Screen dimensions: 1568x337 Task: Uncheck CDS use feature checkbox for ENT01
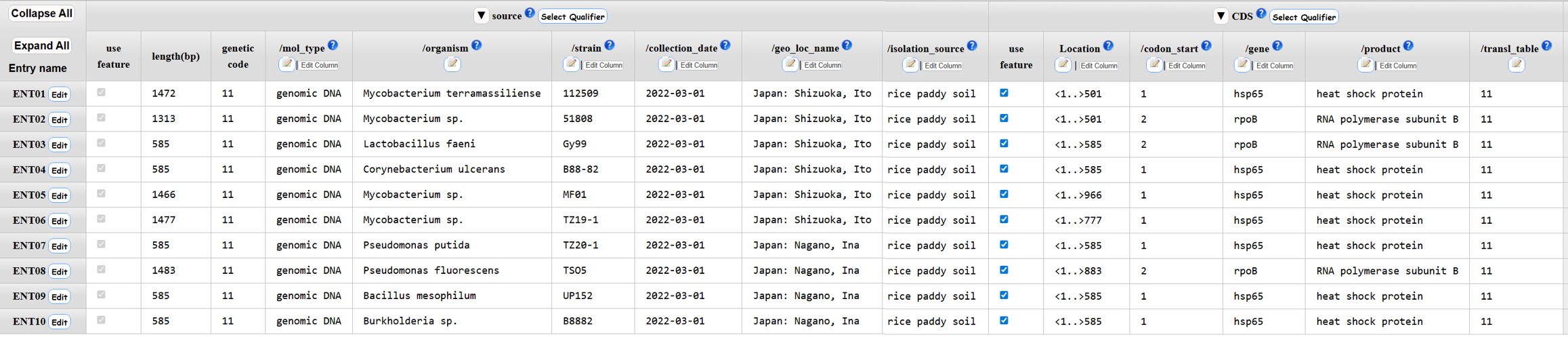(x=1004, y=93)
